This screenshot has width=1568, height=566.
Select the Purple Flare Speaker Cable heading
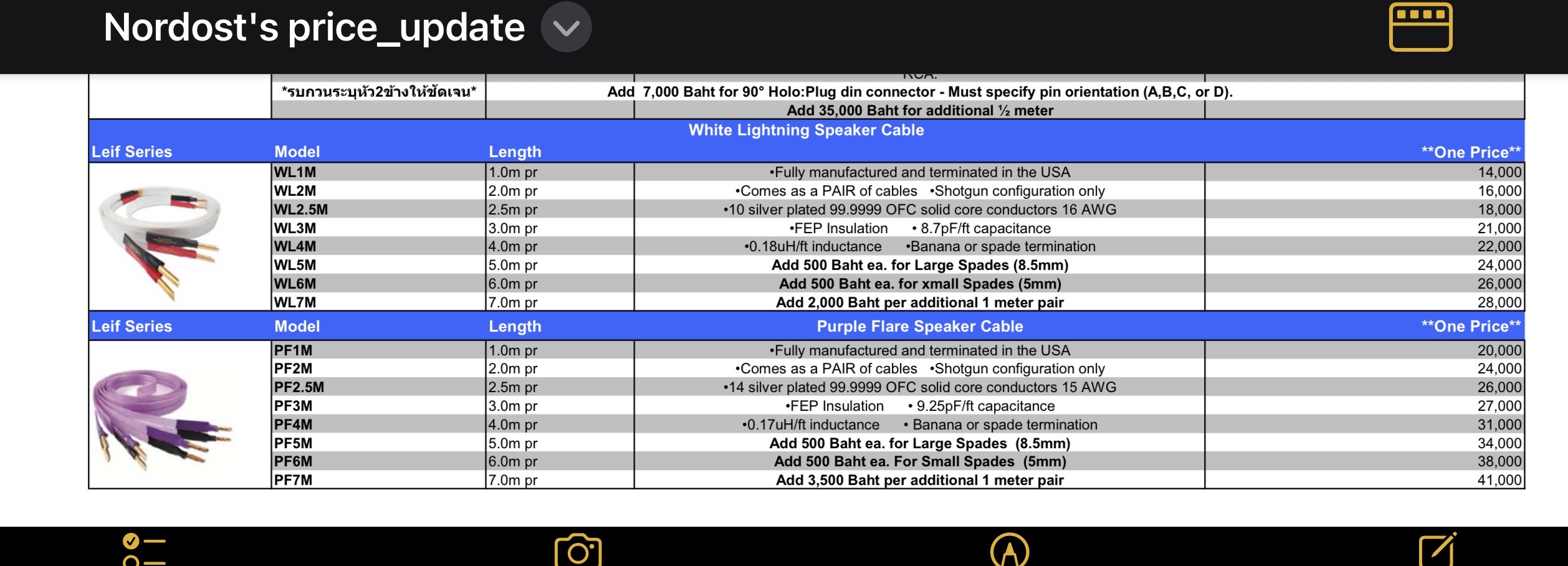click(920, 326)
